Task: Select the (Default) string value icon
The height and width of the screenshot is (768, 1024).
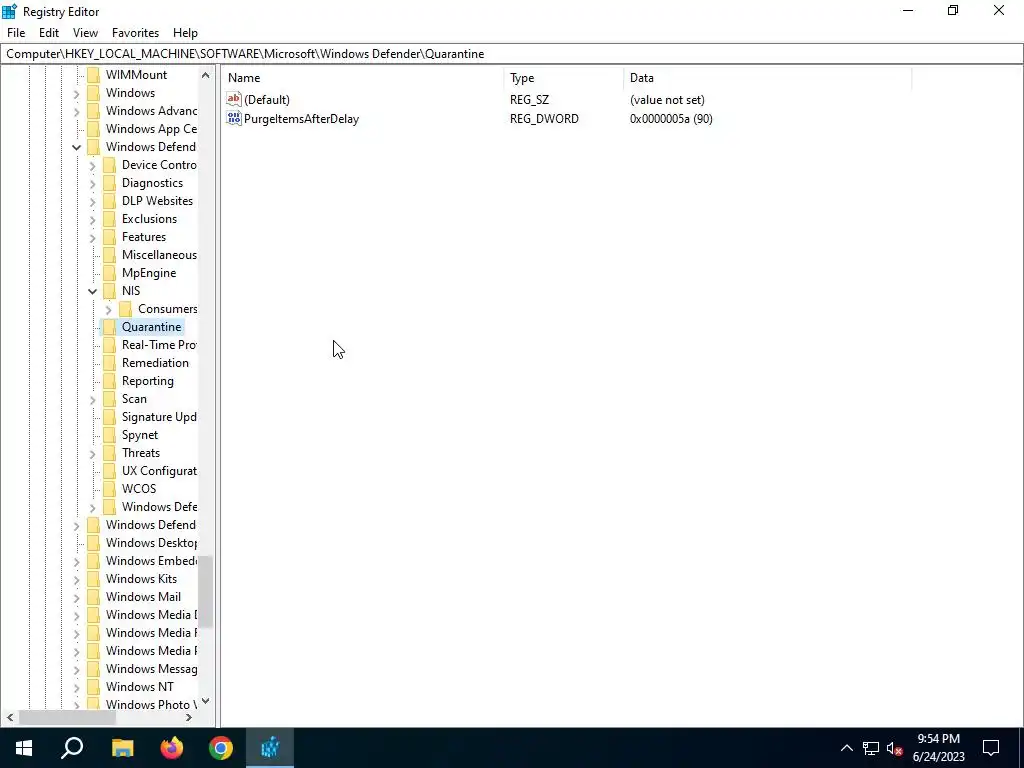Action: click(x=234, y=99)
